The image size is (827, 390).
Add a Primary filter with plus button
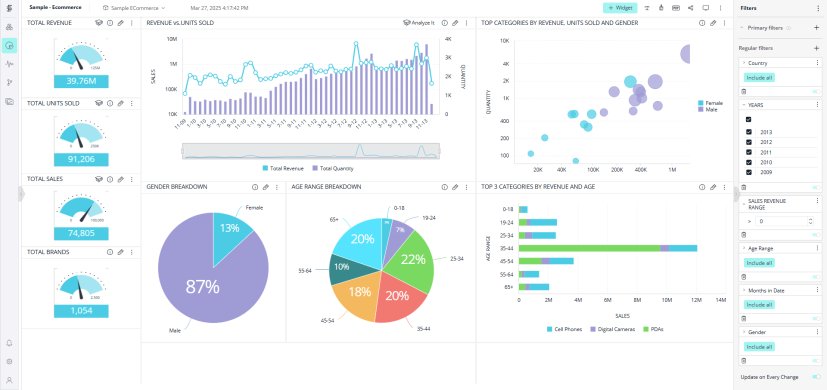[816, 27]
